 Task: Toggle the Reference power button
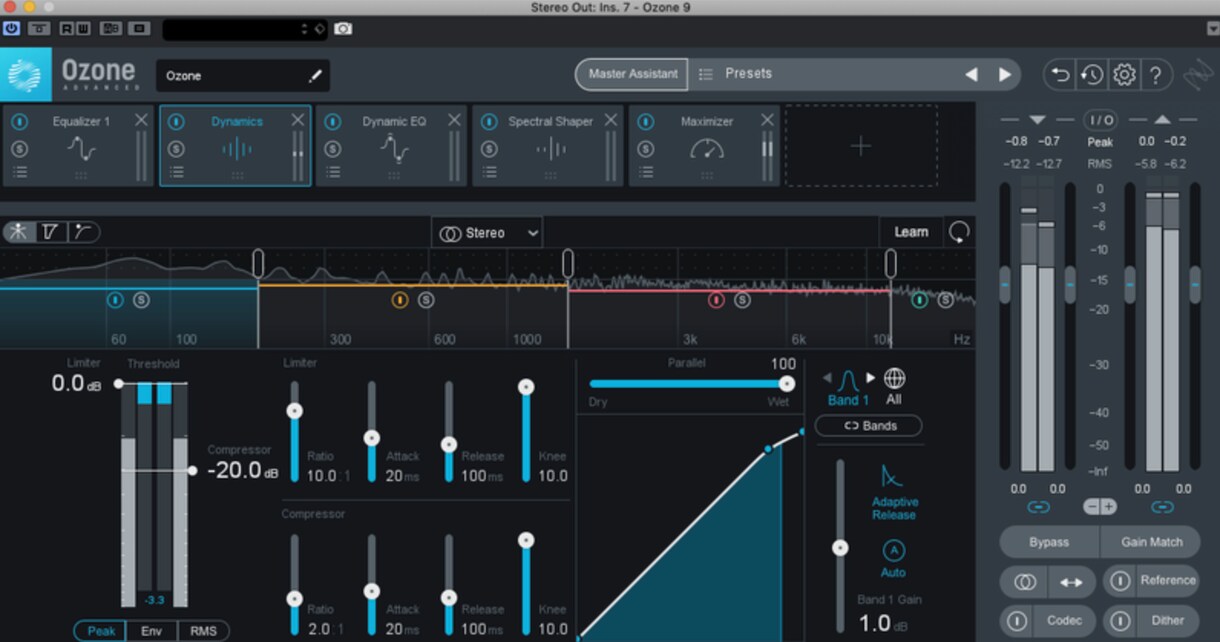[1121, 581]
